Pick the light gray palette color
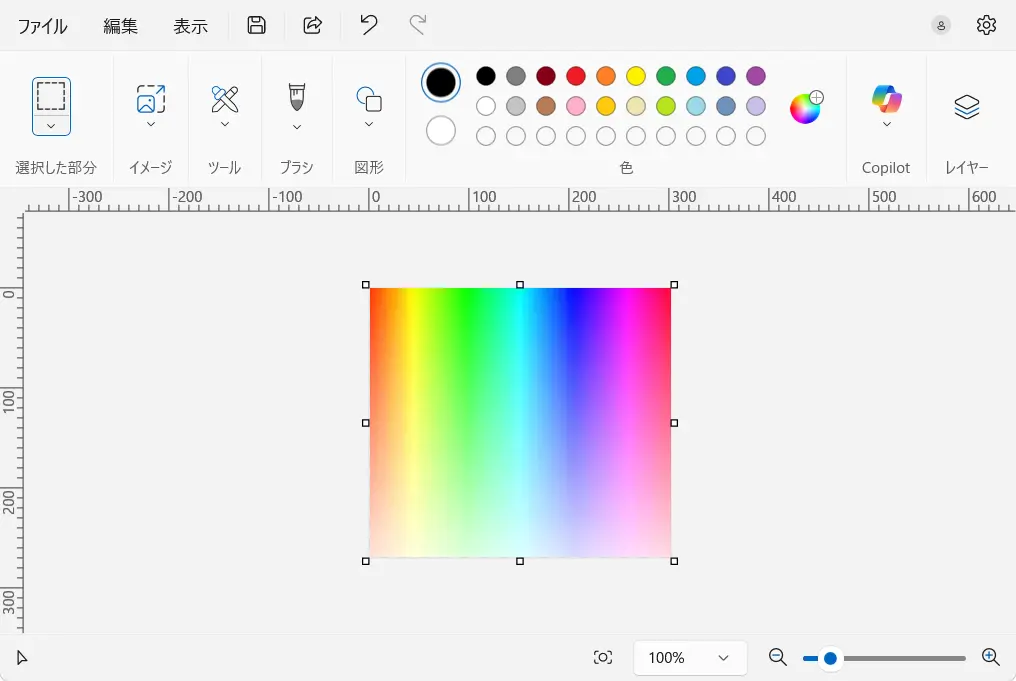The height and width of the screenshot is (681, 1016). pos(516,106)
